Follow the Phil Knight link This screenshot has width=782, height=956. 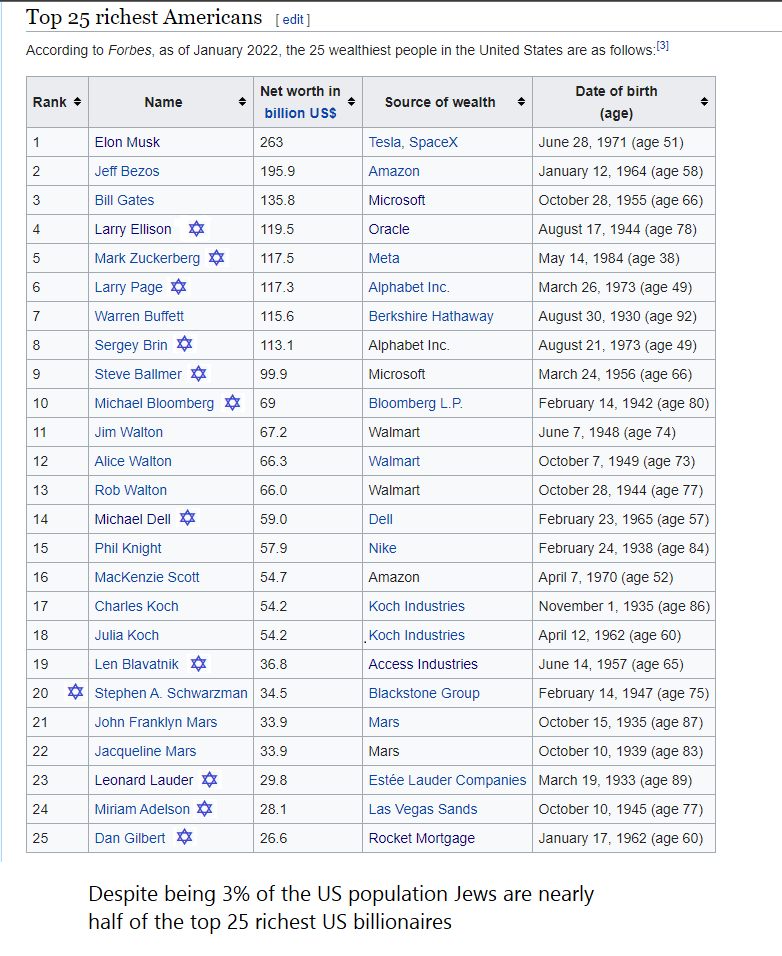(x=128, y=548)
